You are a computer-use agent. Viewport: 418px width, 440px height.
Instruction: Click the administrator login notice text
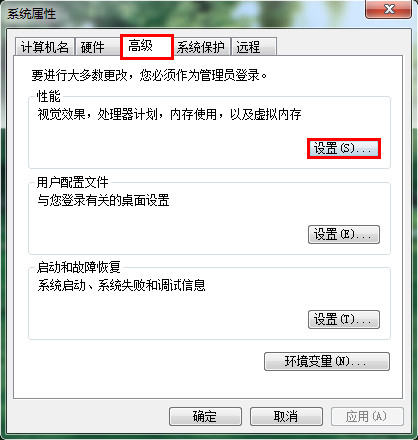point(149,75)
